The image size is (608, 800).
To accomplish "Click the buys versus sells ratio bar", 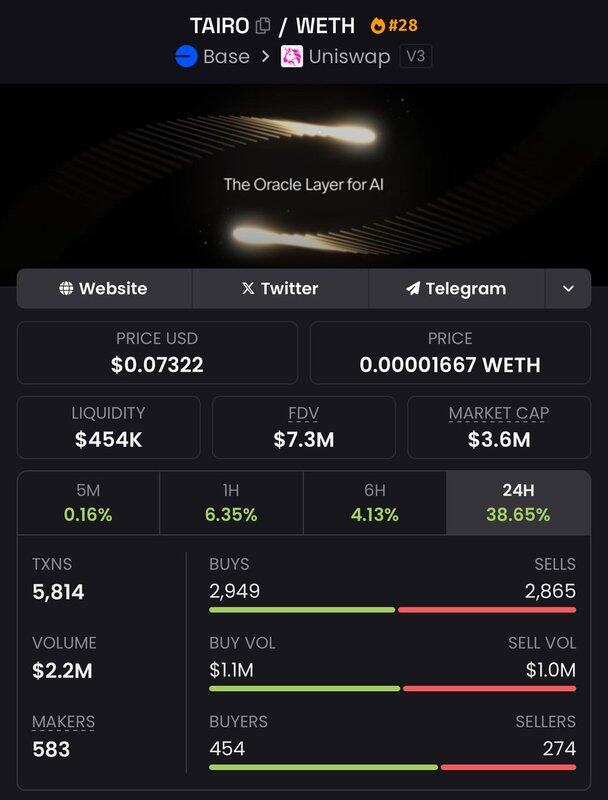I will click(x=392, y=609).
